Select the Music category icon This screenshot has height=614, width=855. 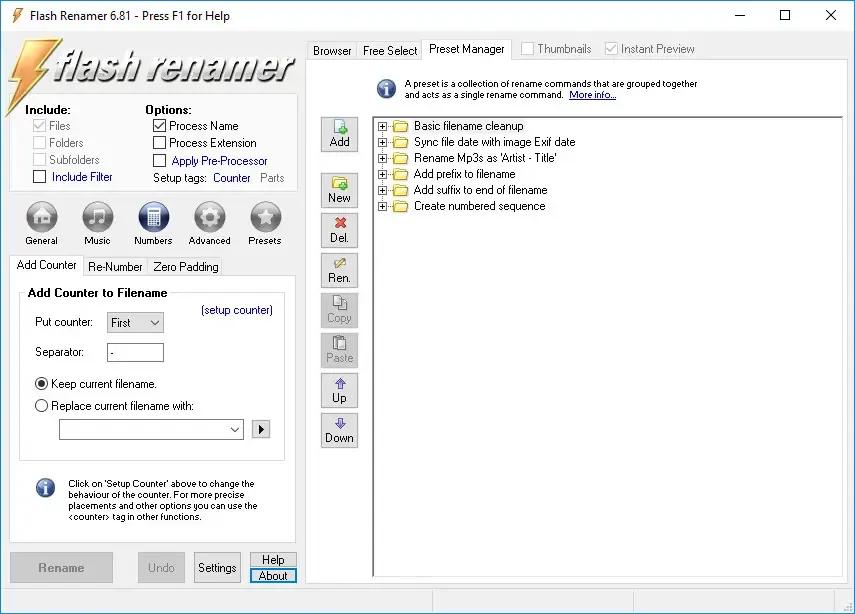[97, 218]
